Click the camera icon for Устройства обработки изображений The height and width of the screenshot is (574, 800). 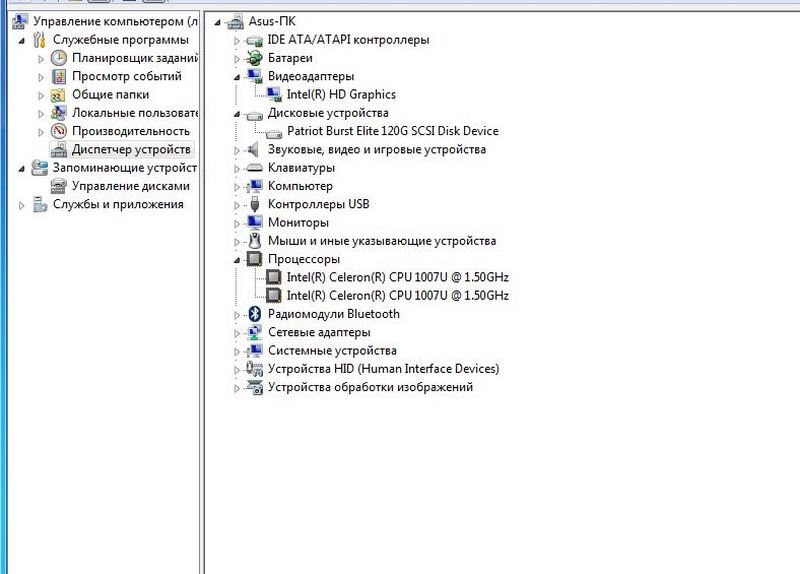pos(254,387)
